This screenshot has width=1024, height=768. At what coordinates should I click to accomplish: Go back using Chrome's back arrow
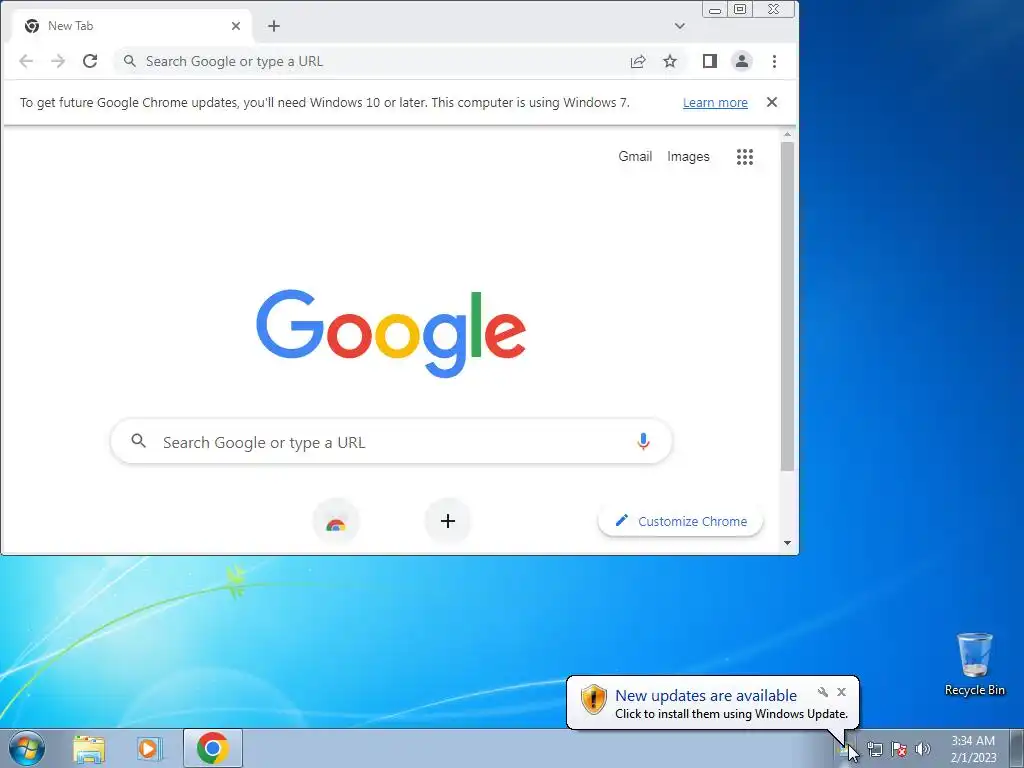26,61
